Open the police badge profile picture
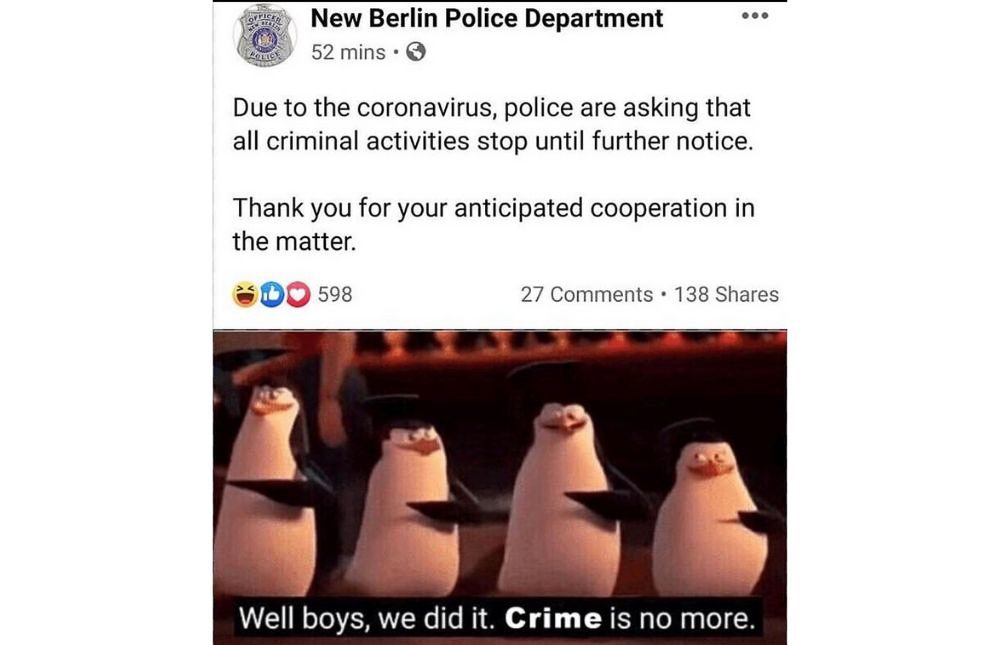Image resolution: width=1000 pixels, height=645 pixels. pyautogui.click(x=265, y=35)
